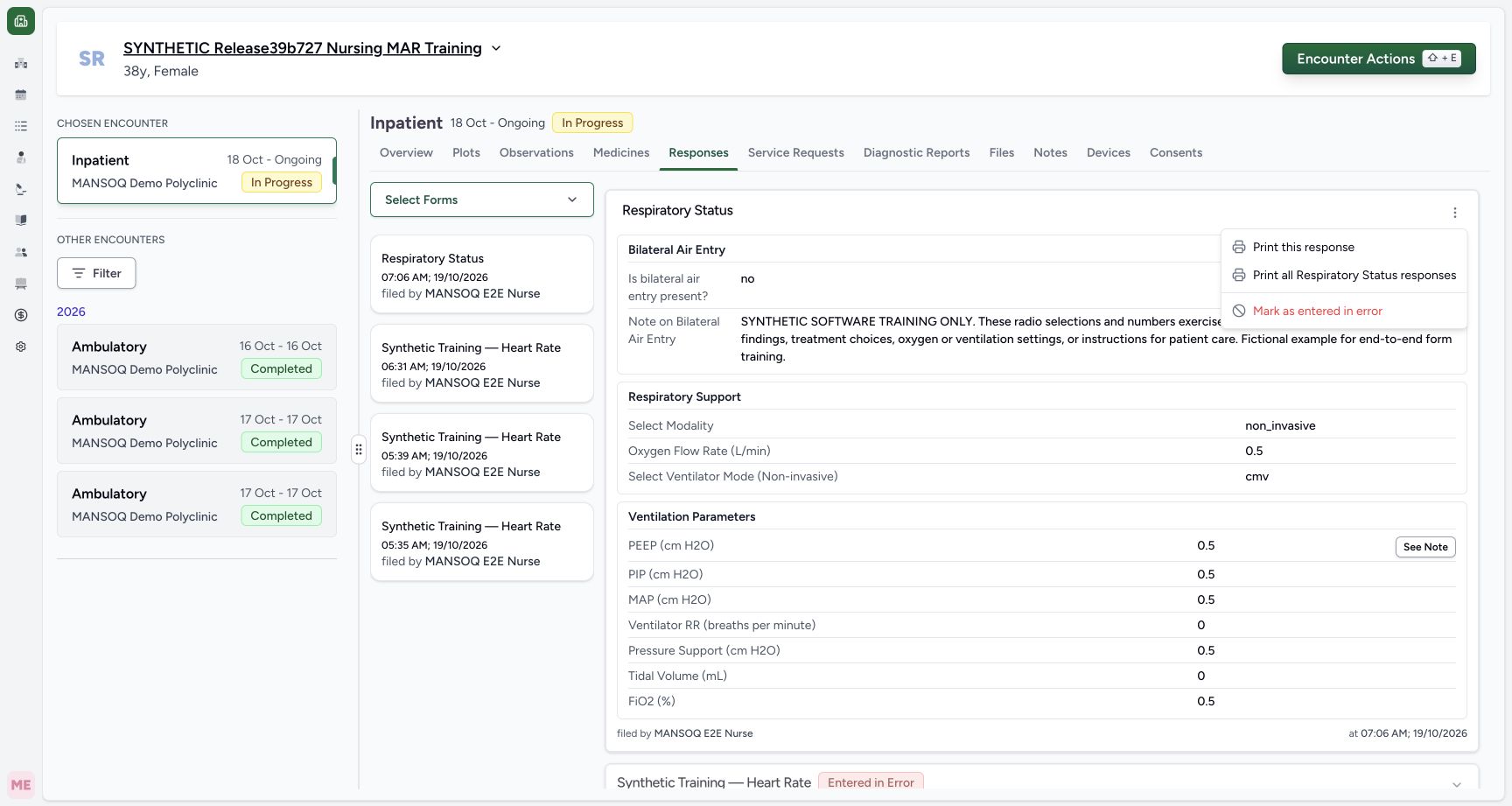The width and height of the screenshot is (1512, 806).
Task: Open the book sidebar icon
Action: 21,221
